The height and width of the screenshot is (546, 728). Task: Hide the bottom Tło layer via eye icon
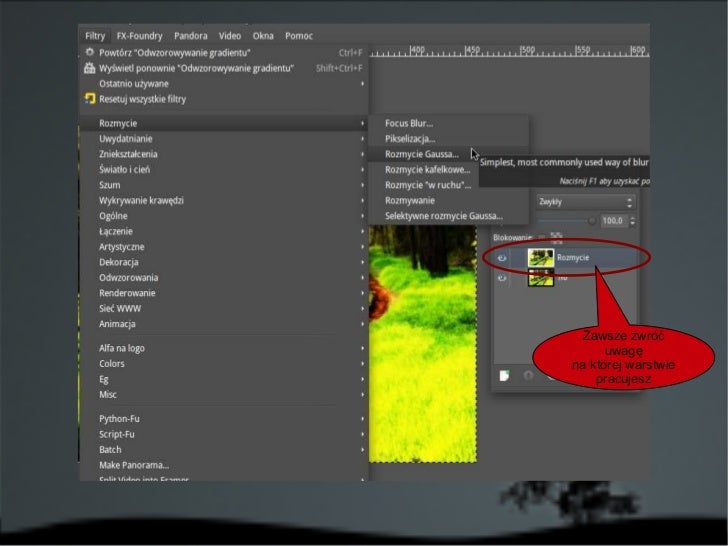tap(503, 278)
